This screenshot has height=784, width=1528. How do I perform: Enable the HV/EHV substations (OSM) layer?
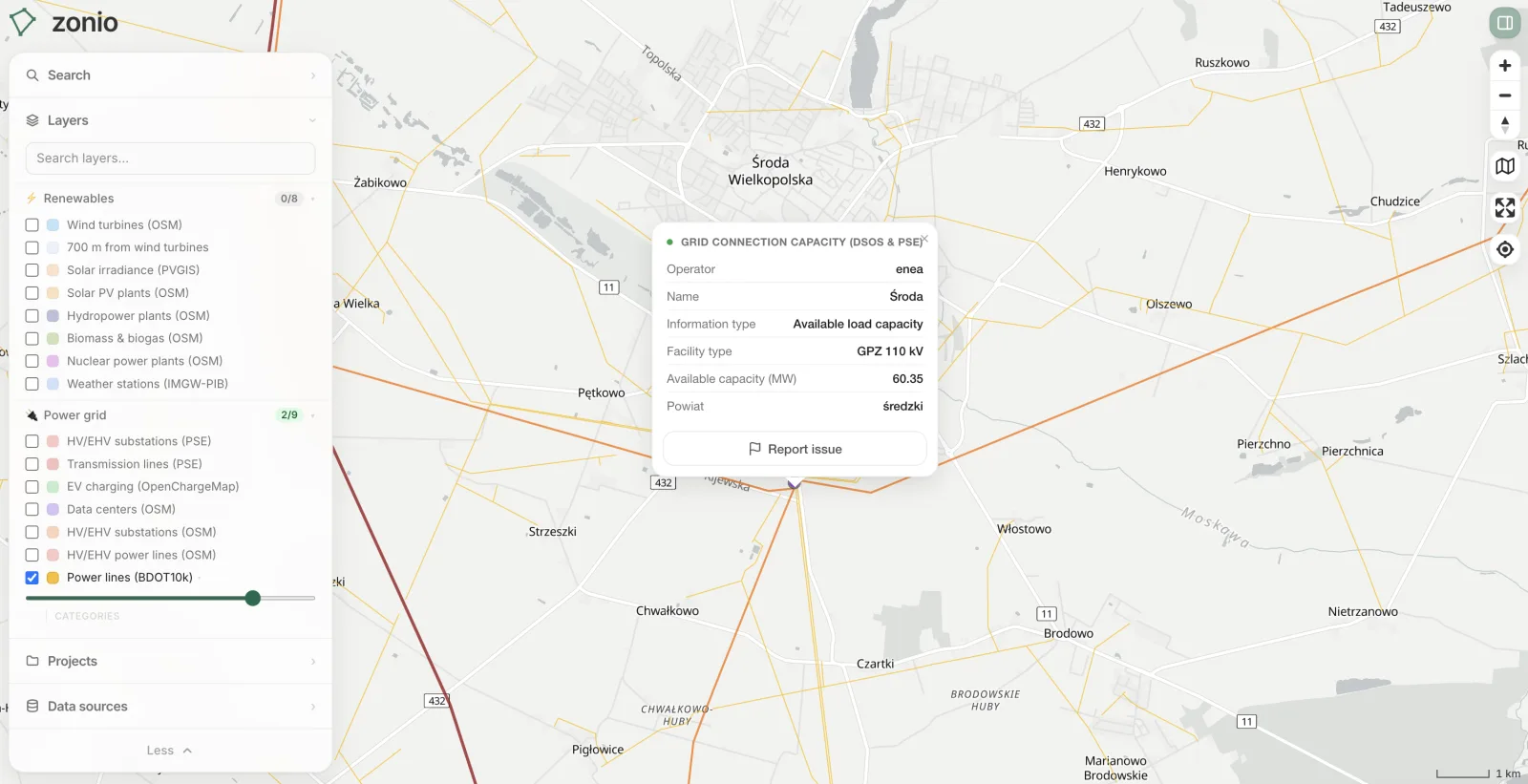click(x=32, y=532)
